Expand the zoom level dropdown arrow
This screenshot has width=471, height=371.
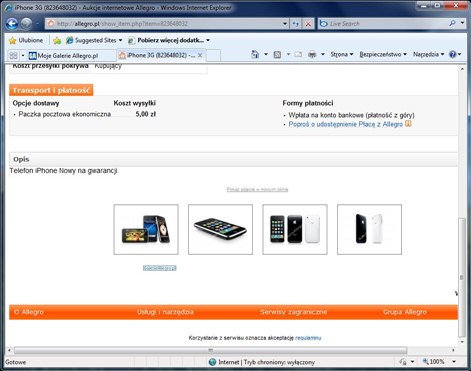tap(454, 362)
